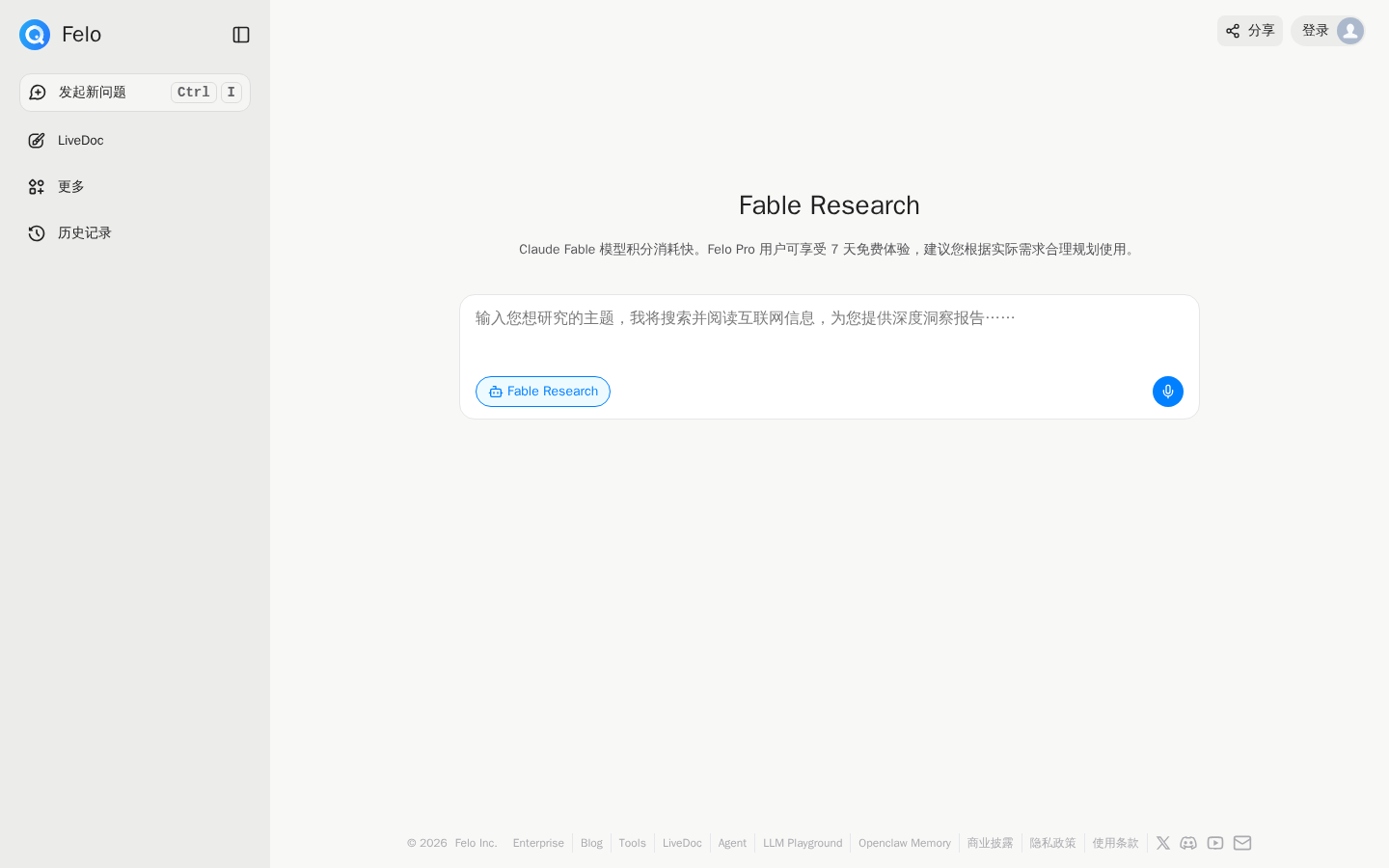Image resolution: width=1389 pixels, height=868 pixels.
Task: Open the Openclaw Memory footer link
Action: pyautogui.click(x=905, y=843)
